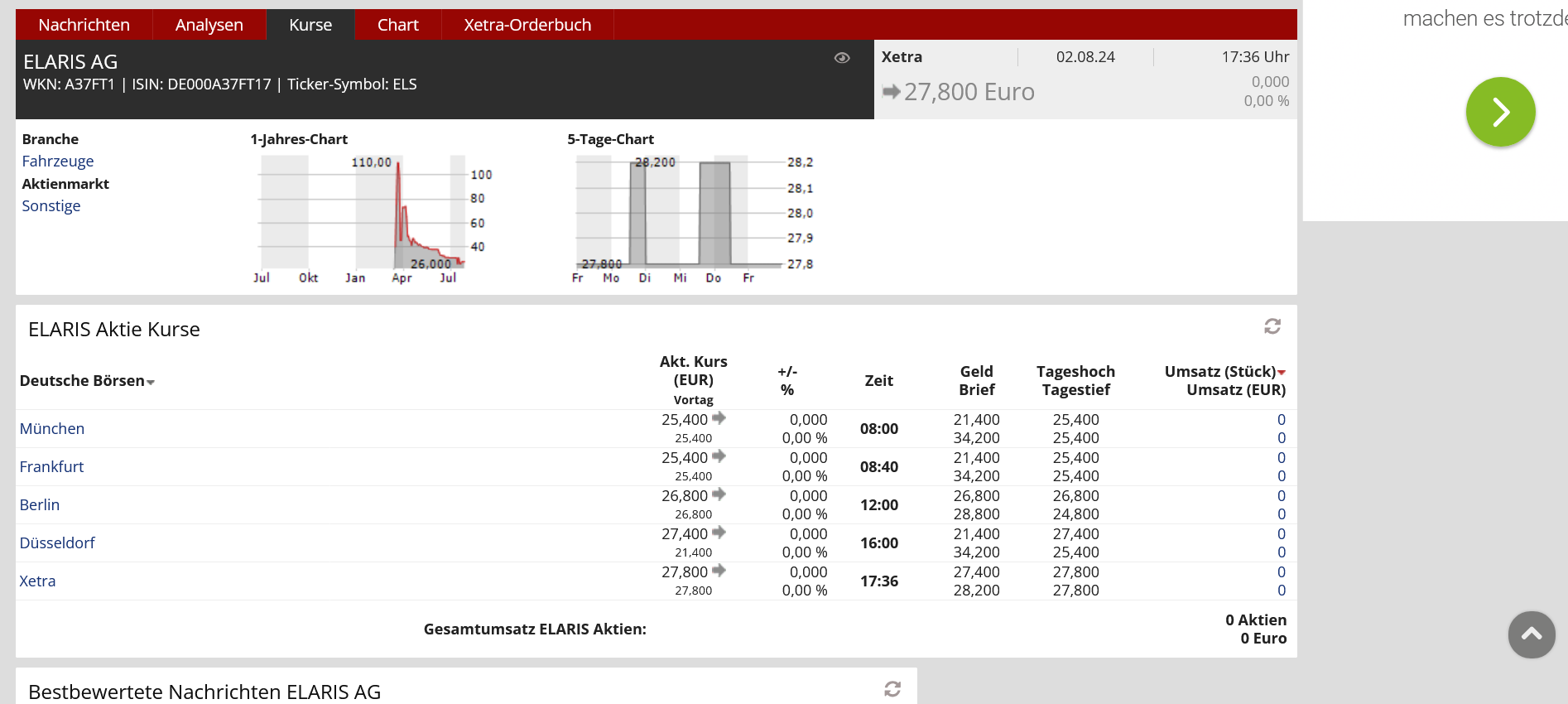This screenshot has width=1568, height=704.
Task: Open the Nachrichten tab
Action: [x=84, y=25]
